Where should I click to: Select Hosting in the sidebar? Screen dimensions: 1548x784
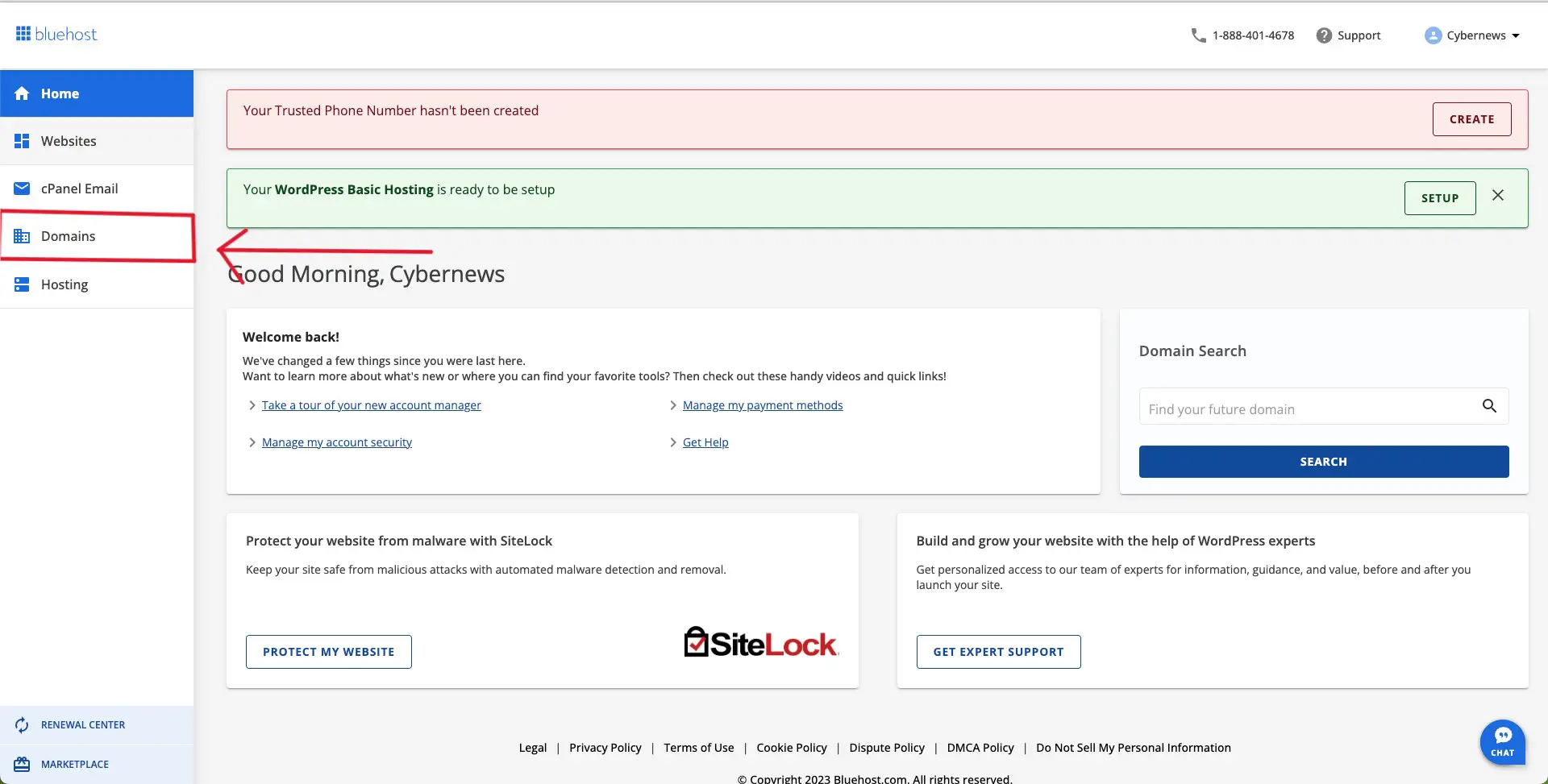[97, 284]
